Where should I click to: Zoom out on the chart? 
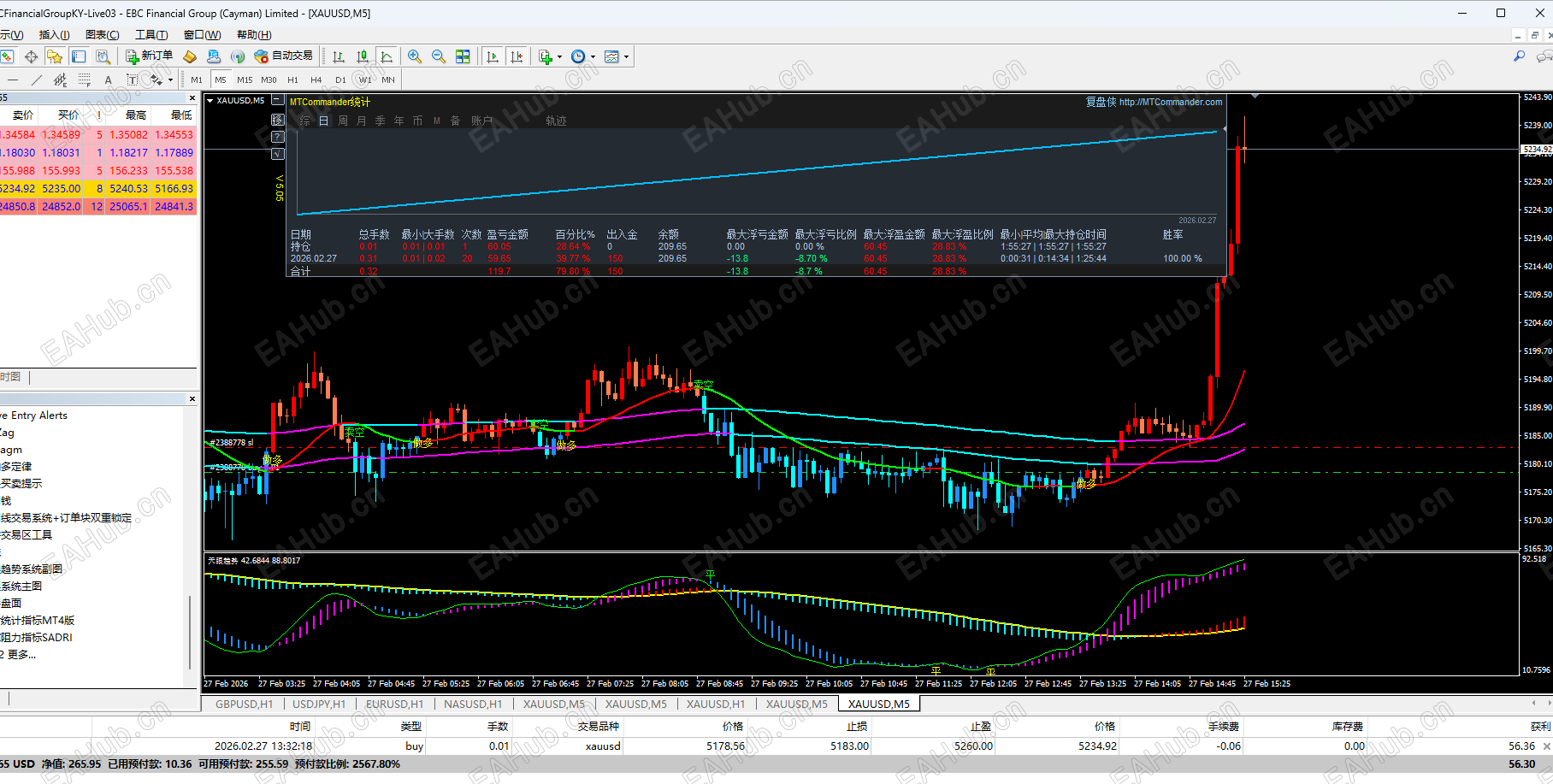(x=439, y=56)
